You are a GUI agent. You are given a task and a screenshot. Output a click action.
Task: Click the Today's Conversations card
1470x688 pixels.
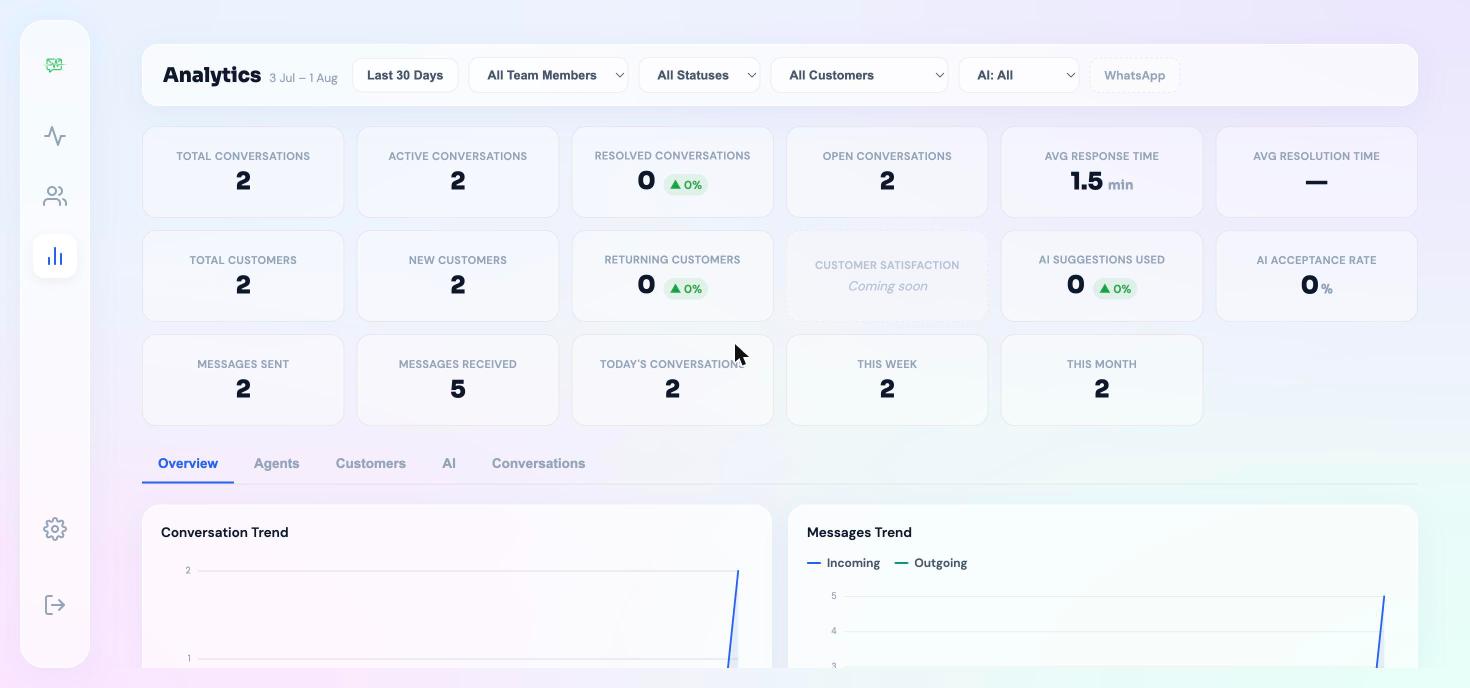[672, 380]
